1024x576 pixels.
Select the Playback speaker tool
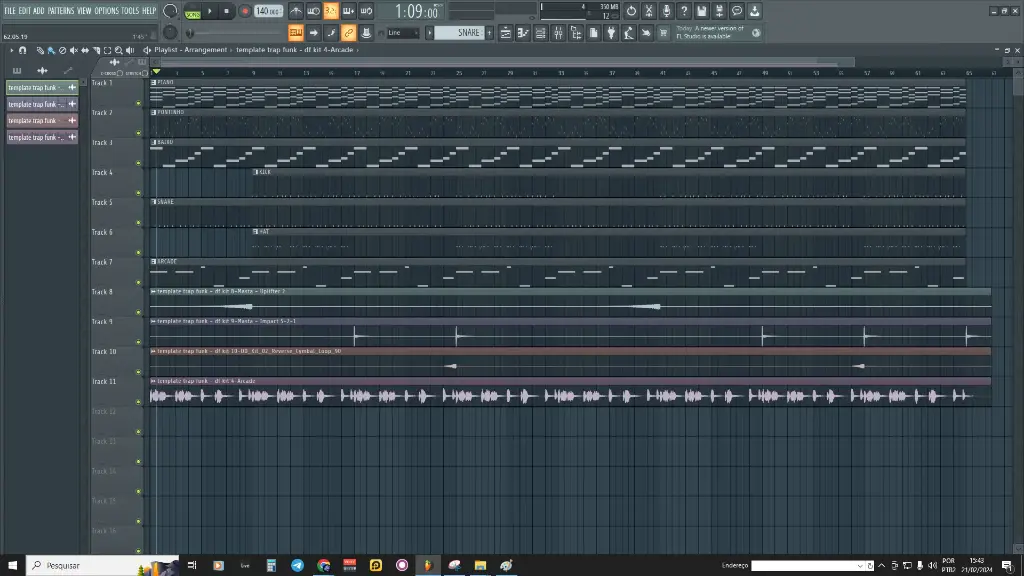coord(130,50)
